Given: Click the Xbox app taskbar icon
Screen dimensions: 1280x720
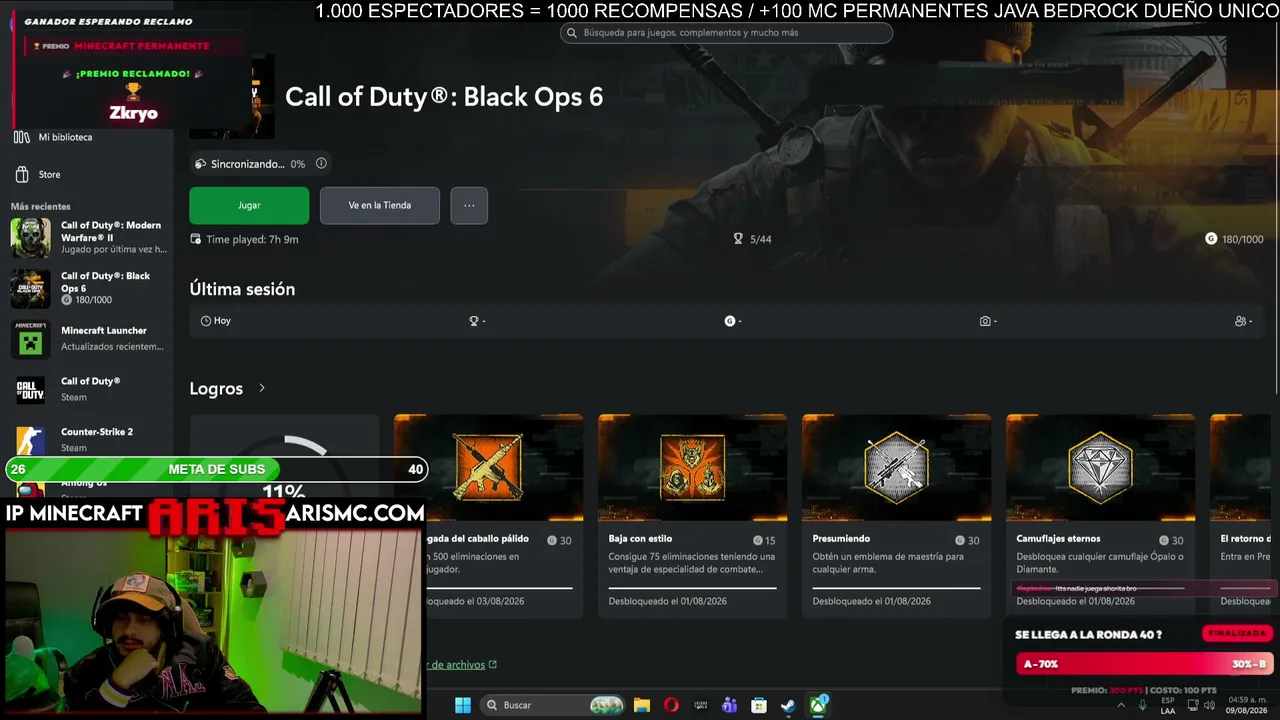Looking at the screenshot, I should tap(818, 705).
